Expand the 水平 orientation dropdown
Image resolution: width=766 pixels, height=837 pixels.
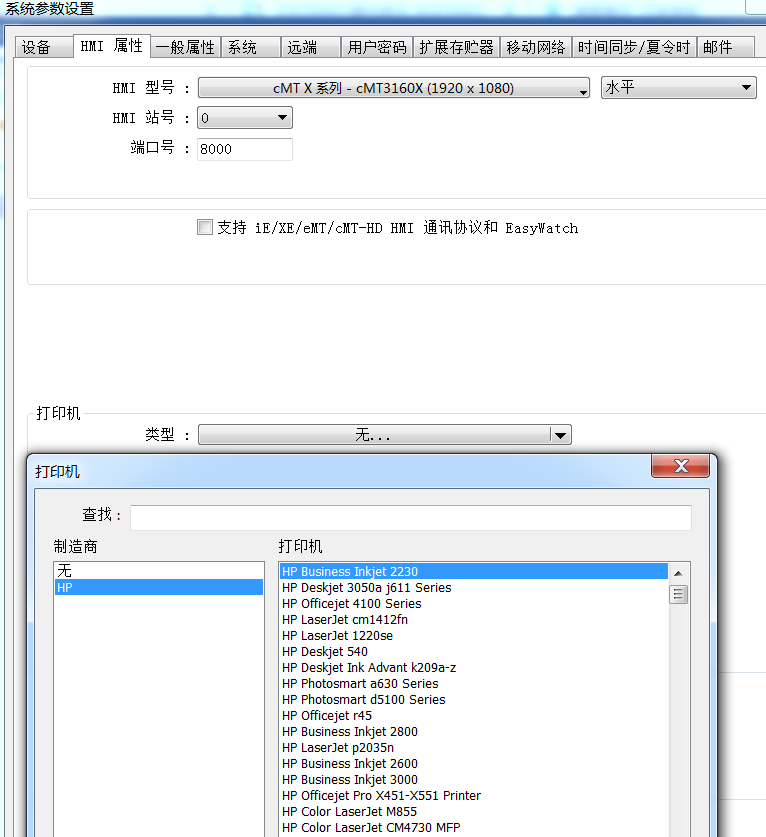pos(678,88)
